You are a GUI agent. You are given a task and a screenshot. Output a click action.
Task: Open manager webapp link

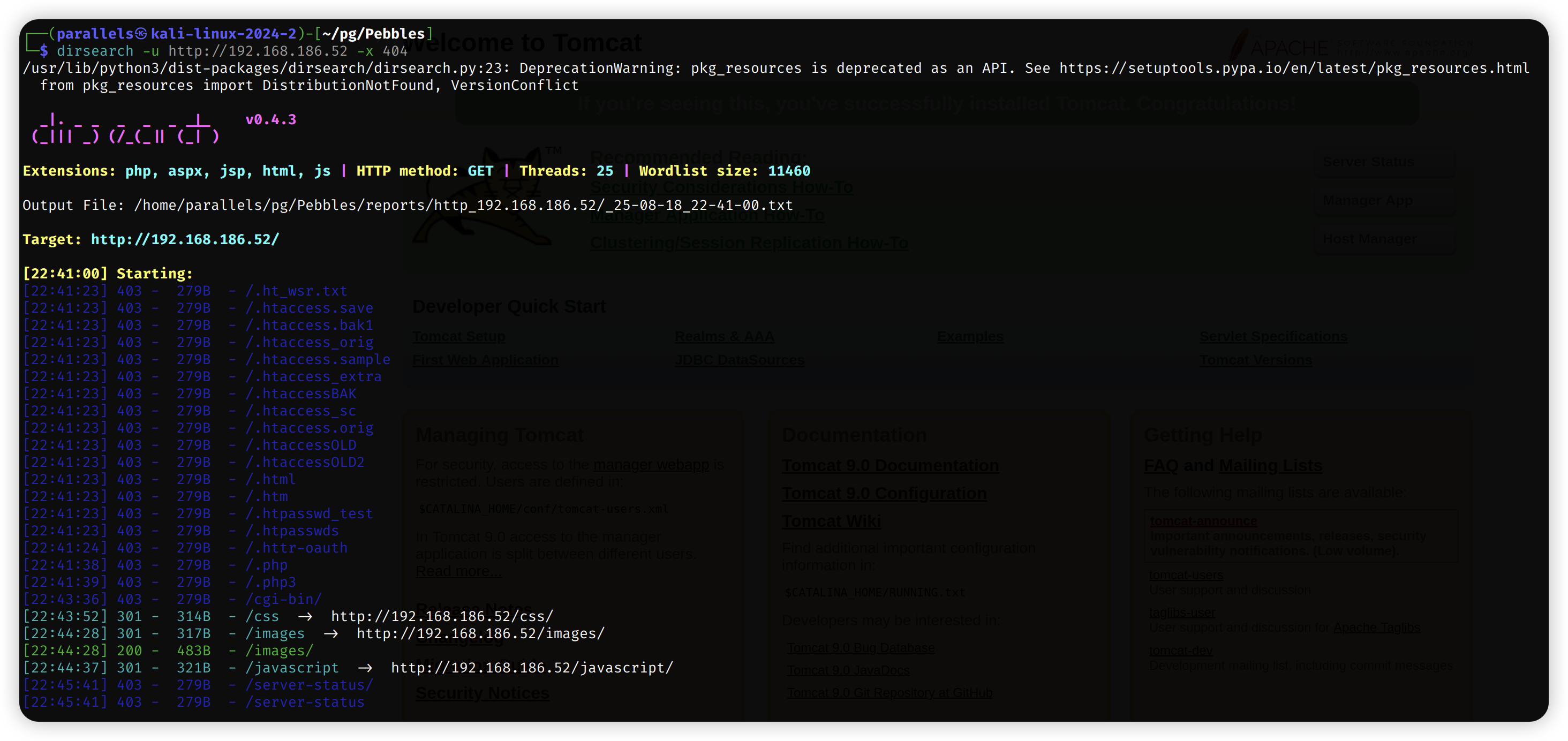[x=651, y=465]
